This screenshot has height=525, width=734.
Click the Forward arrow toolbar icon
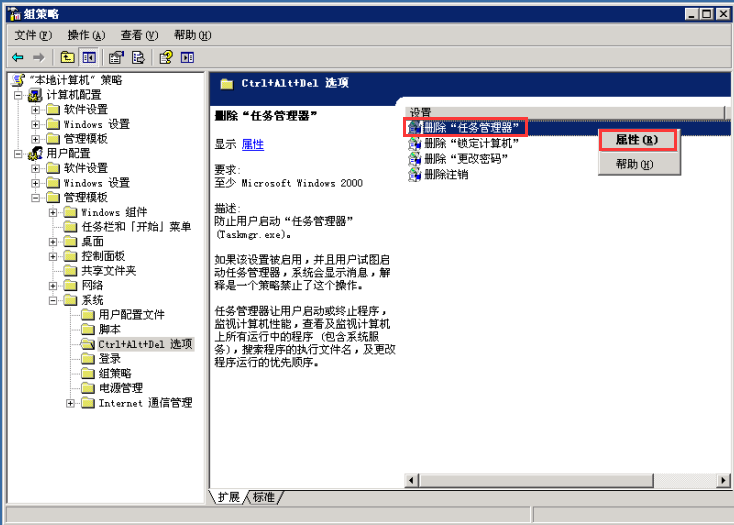pyautogui.click(x=38, y=58)
